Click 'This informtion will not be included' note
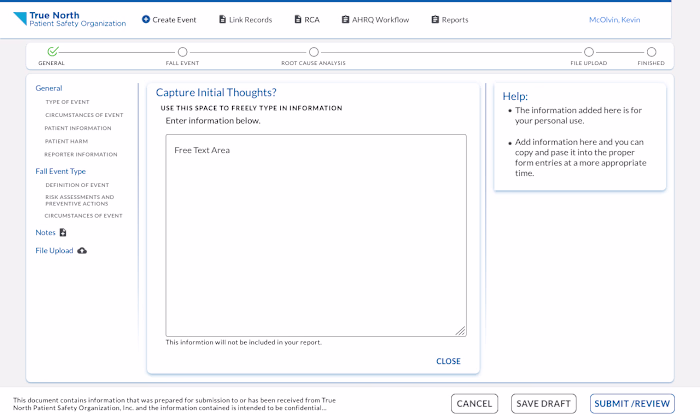 click(x=243, y=342)
